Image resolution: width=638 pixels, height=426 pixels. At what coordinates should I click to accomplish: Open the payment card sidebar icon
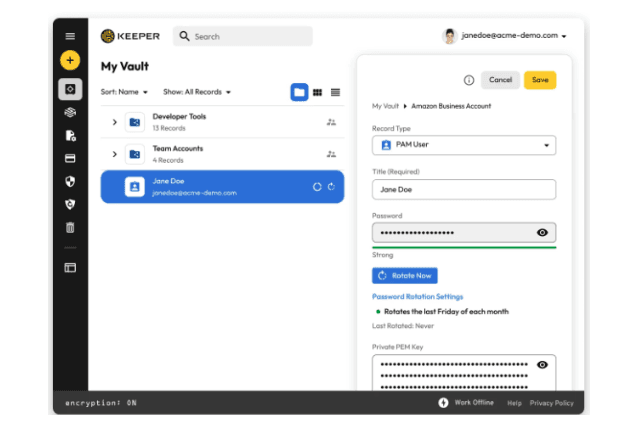(x=70, y=158)
